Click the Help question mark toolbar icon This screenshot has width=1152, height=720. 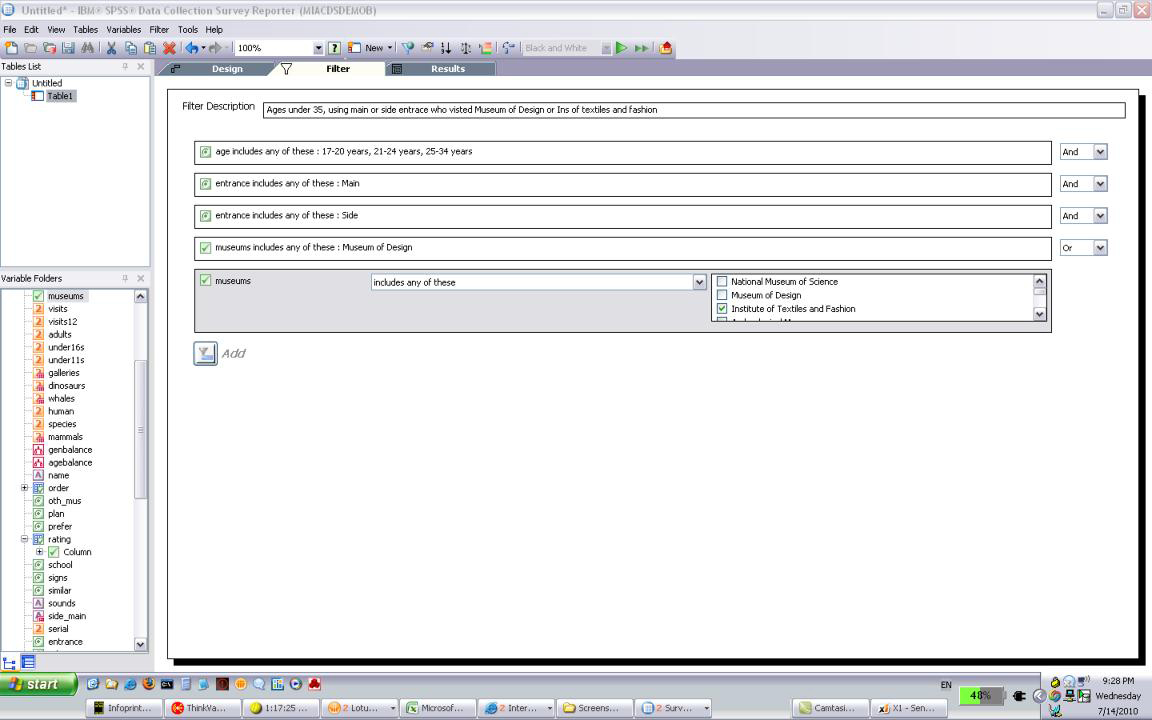pos(335,48)
